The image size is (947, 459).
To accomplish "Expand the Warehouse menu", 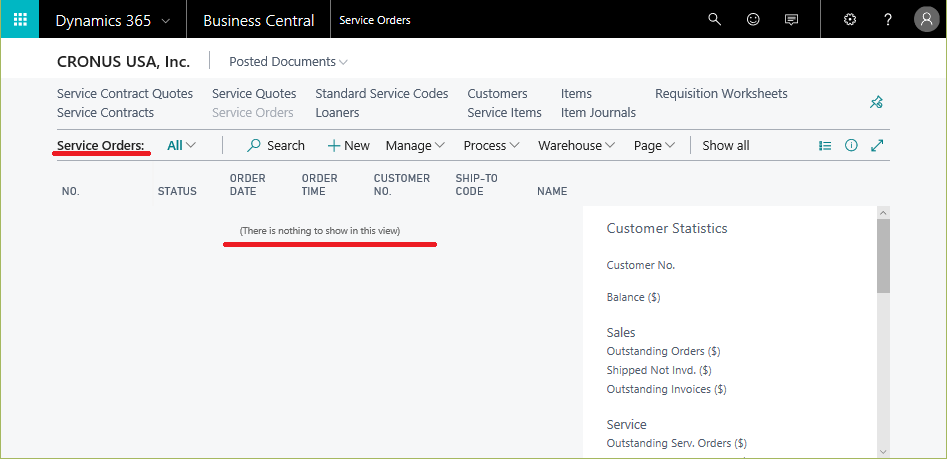I will point(577,146).
